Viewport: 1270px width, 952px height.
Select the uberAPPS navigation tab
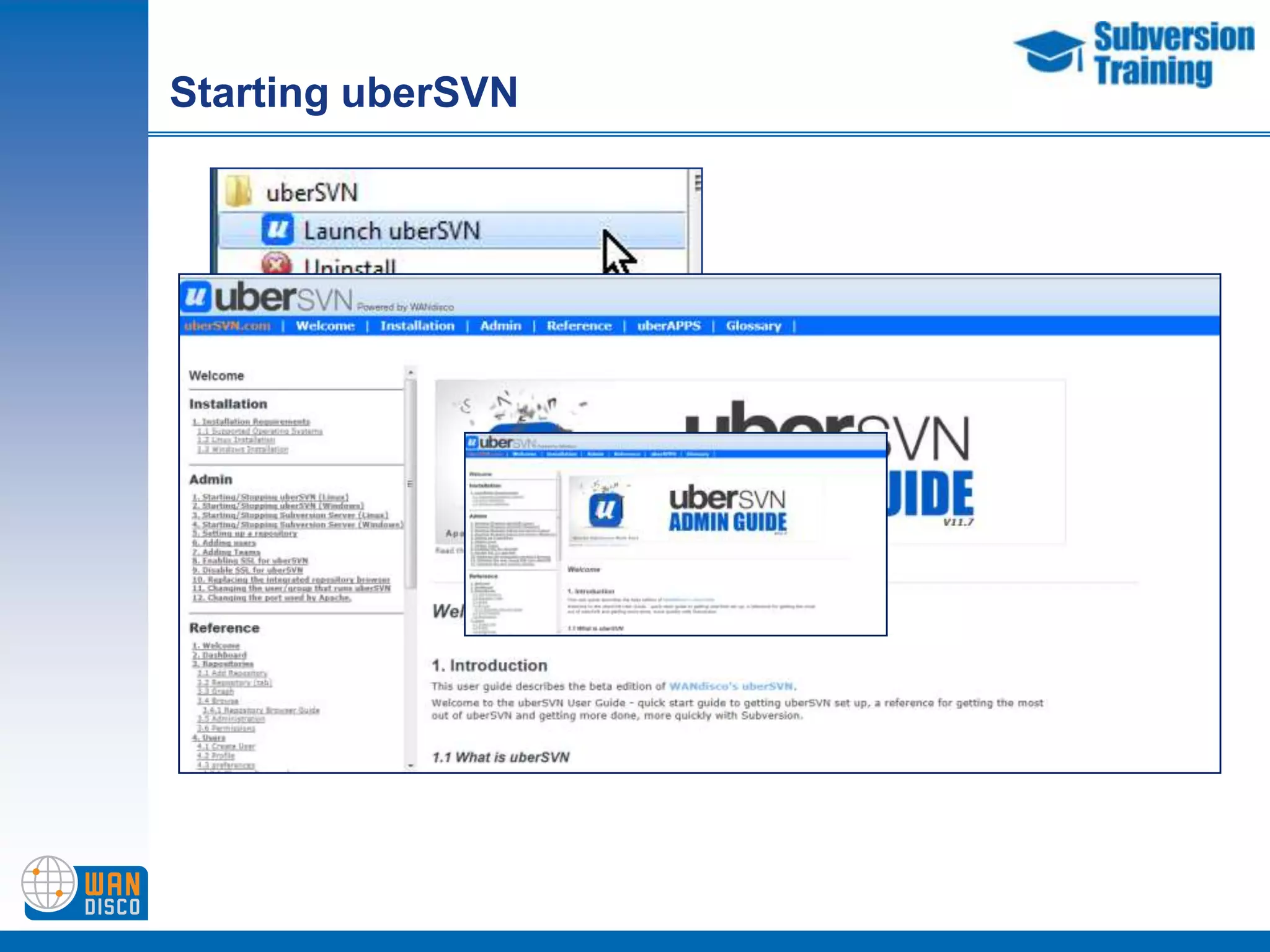click(x=669, y=326)
